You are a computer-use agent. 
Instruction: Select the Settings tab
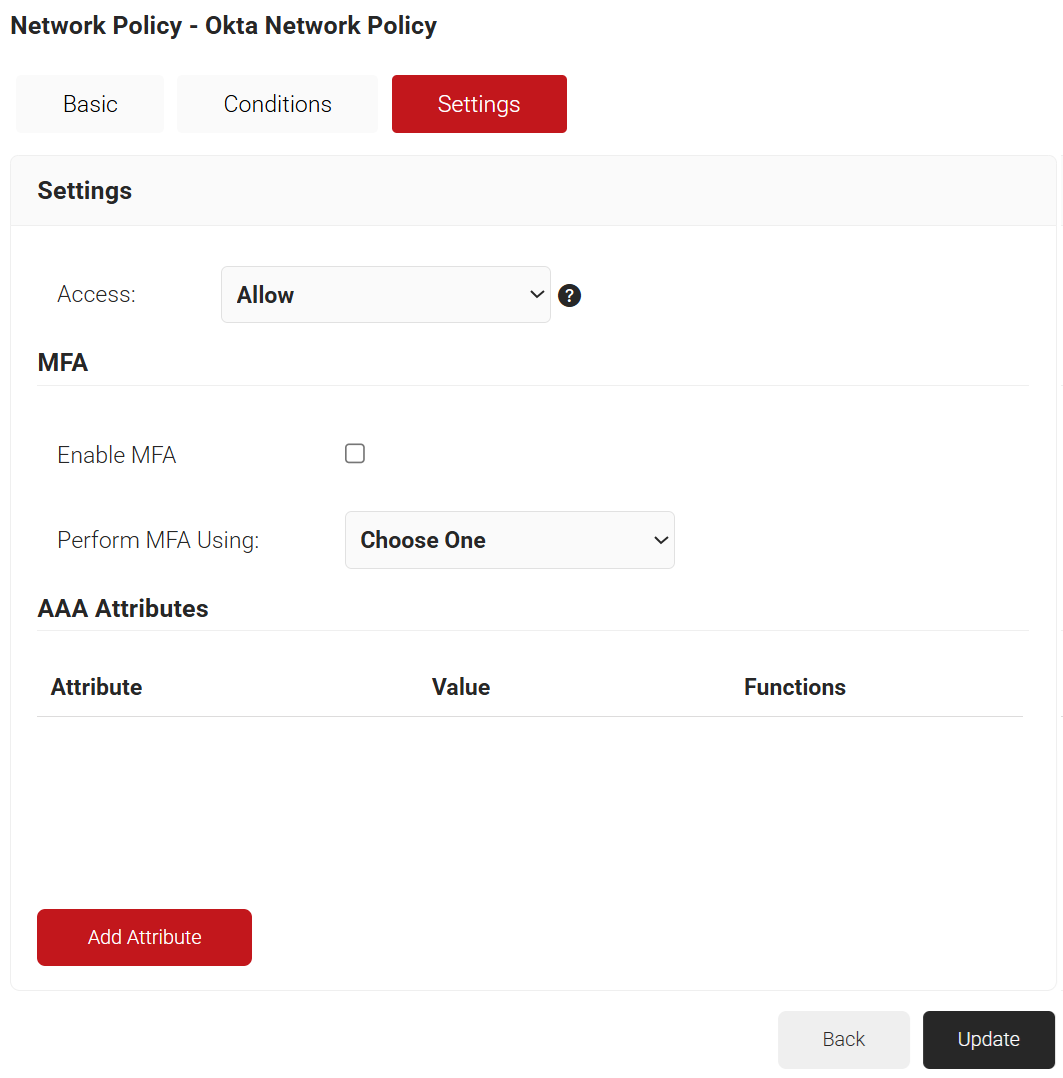(479, 104)
